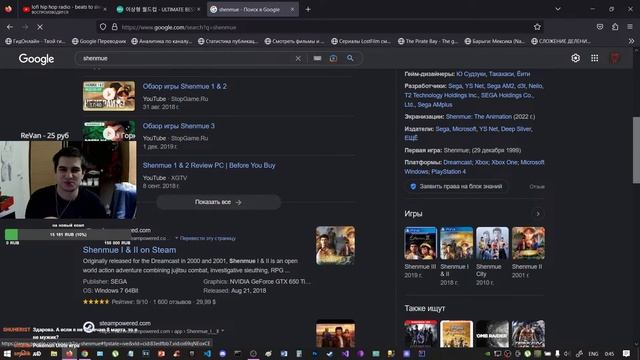This screenshot has width=640, height=360.
Task: Show all bookmarks overflow chevron
Action: 631,41
